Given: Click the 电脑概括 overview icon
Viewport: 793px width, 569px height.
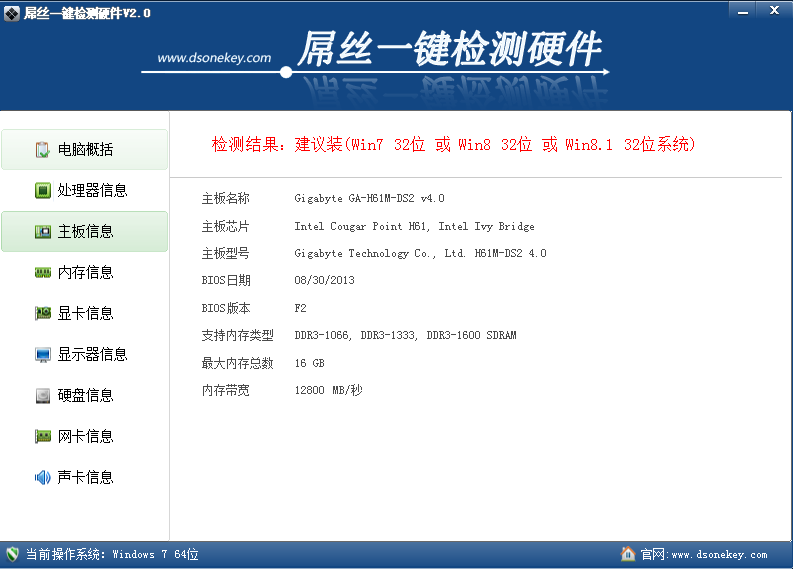Looking at the screenshot, I should pyautogui.click(x=43, y=150).
